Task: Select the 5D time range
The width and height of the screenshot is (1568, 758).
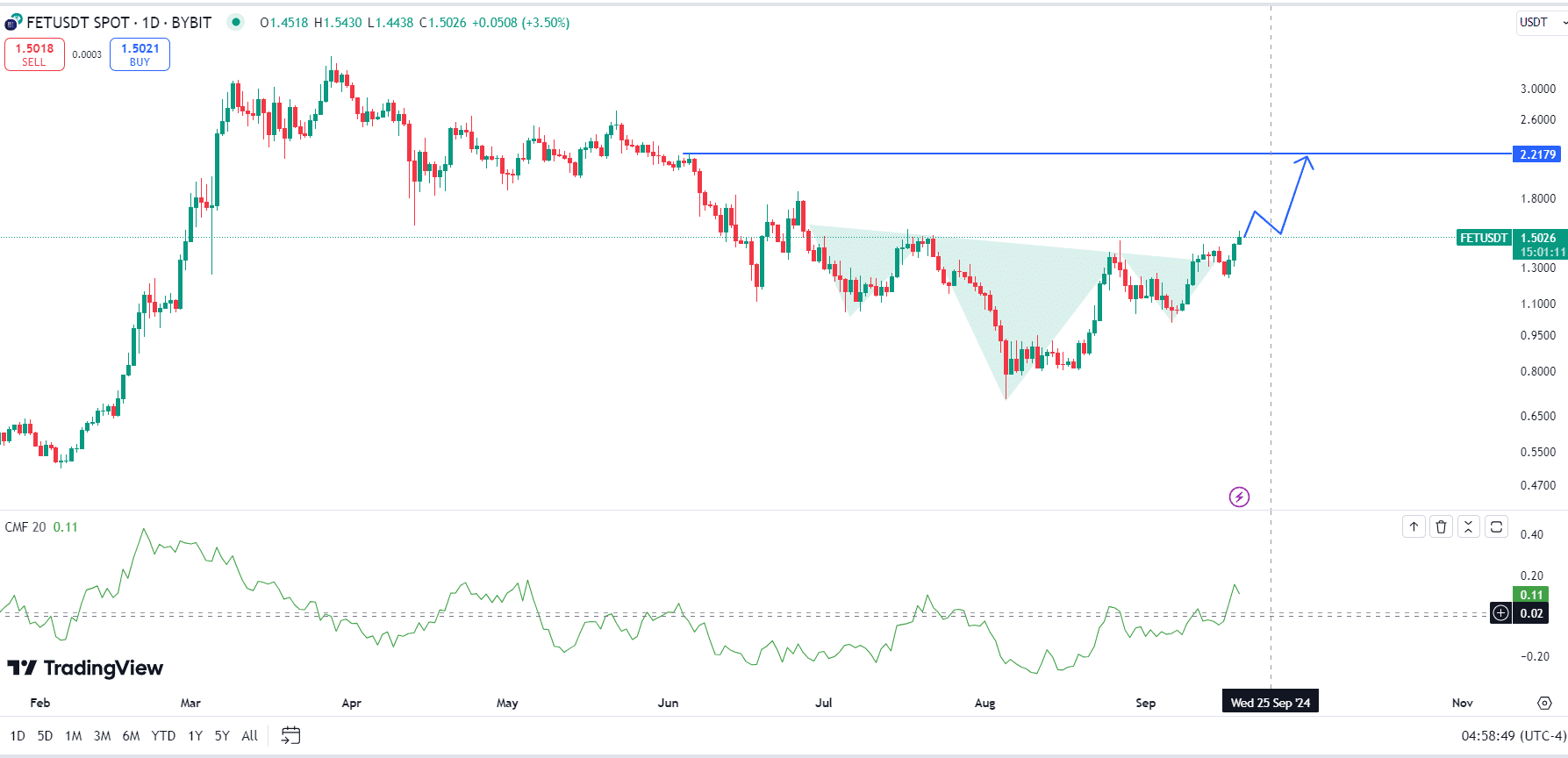Action: click(x=45, y=736)
